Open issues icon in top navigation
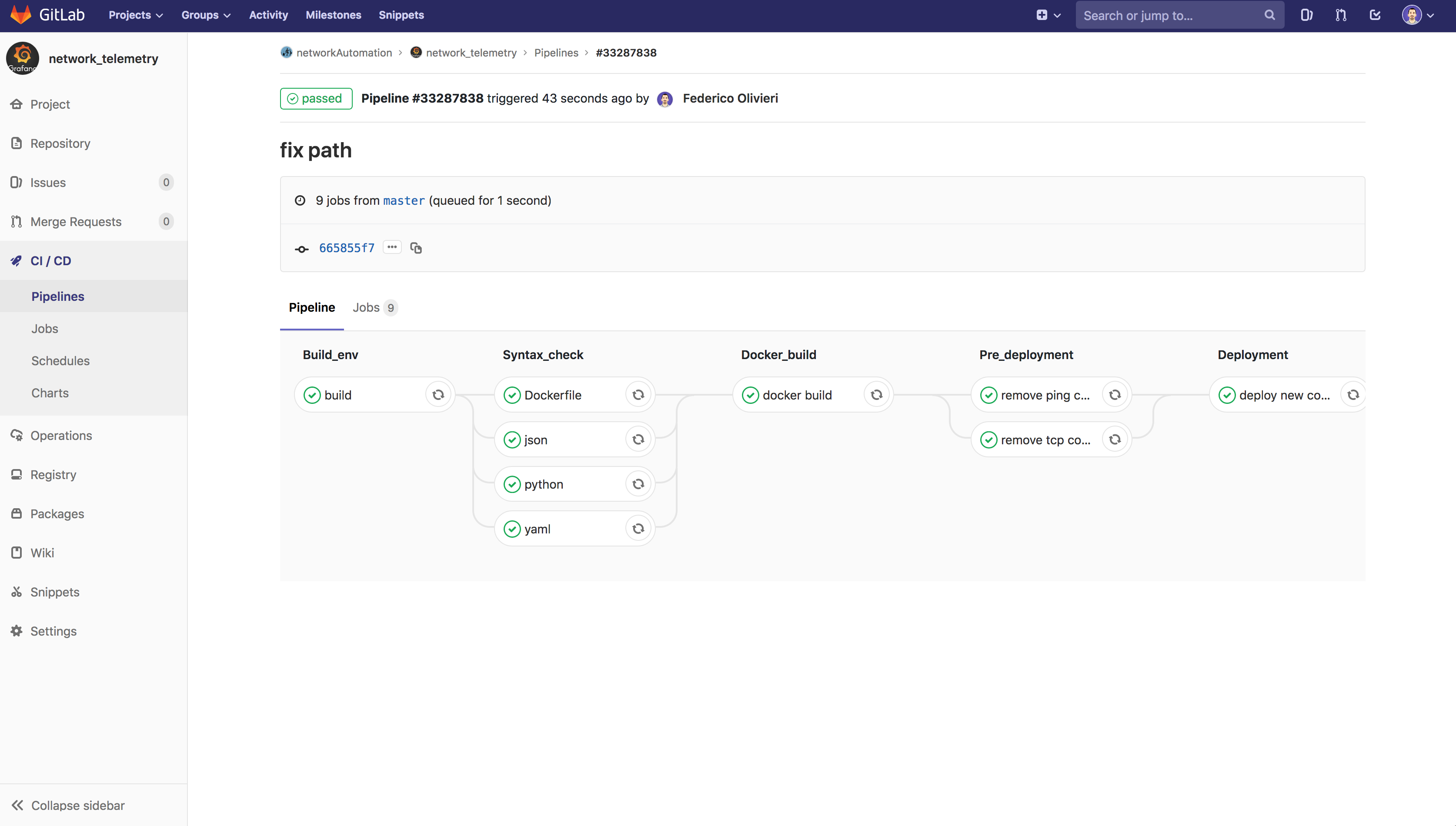 point(1306,15)
